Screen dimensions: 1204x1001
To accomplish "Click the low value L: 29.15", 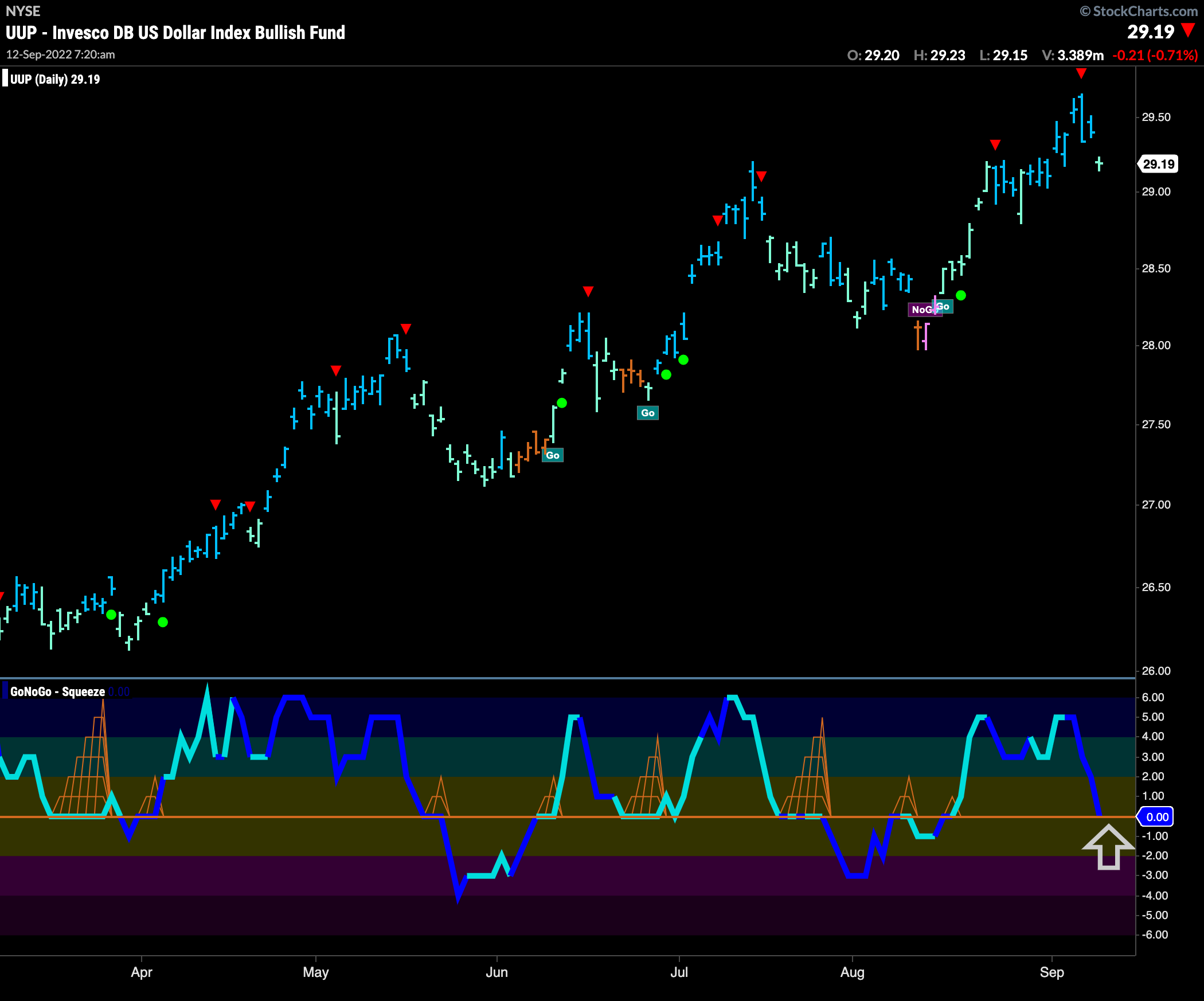I will coord(1003,56).
